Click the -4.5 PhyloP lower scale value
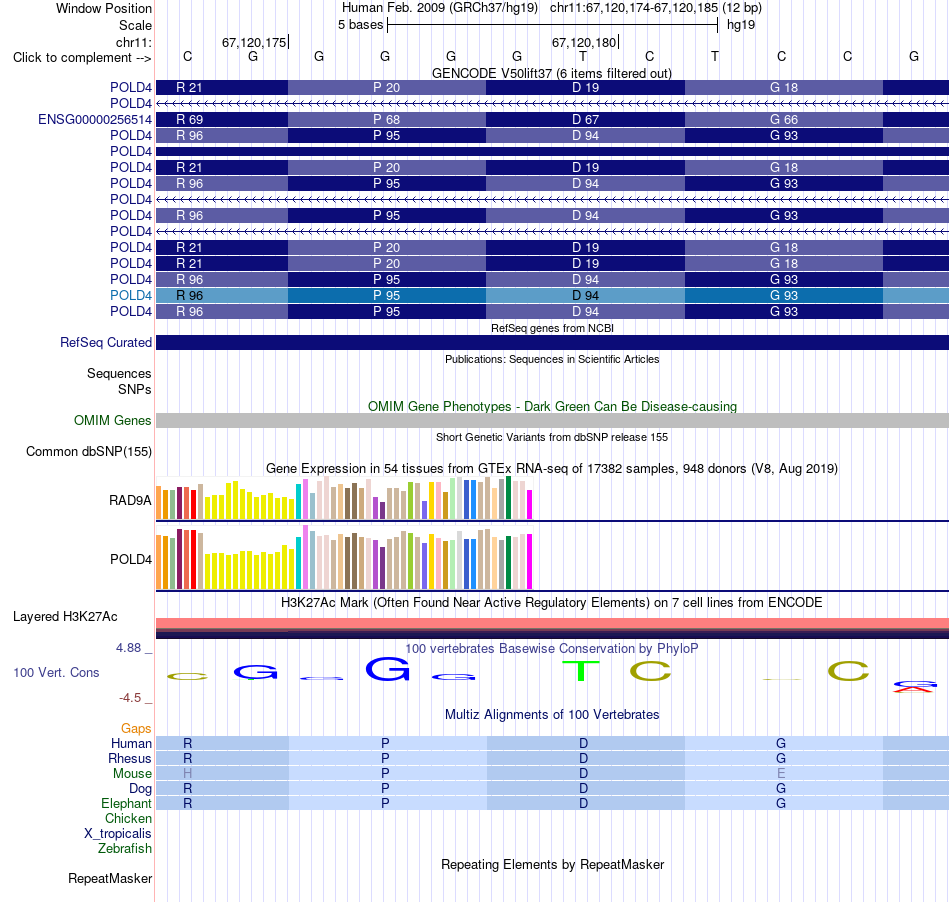This screenshot has height=902, width=950. (x=130, y=698)
